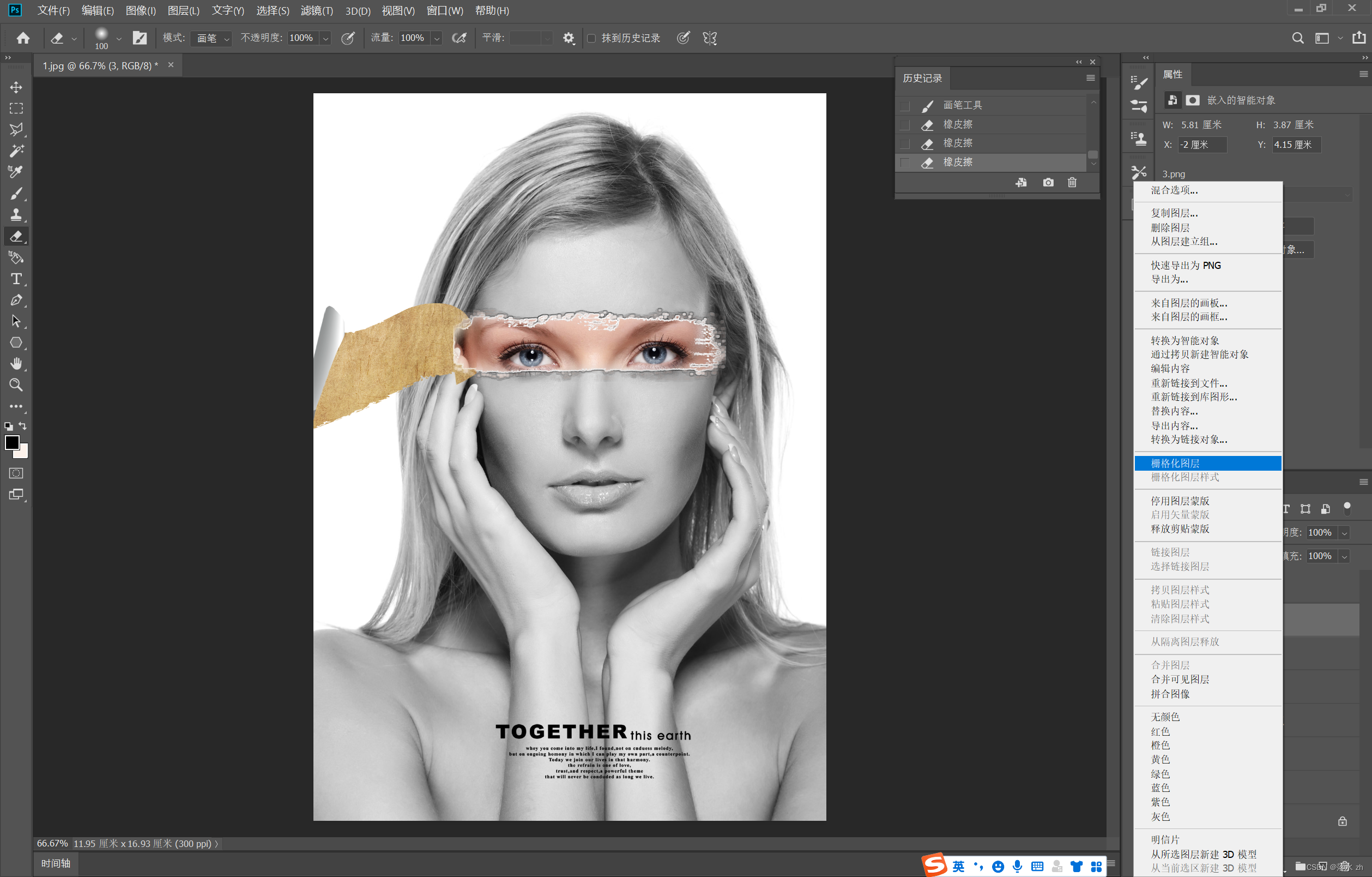Click the Zoom tool in the toolbar
The height and width of the screenshot is (877, 1372).
[x=16, y=385]
